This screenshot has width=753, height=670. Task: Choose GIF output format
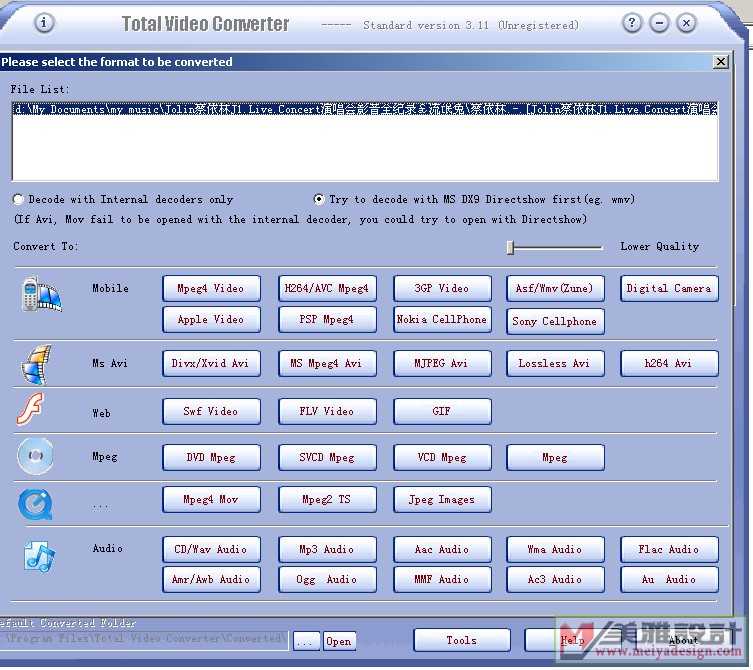click(442, 411)
